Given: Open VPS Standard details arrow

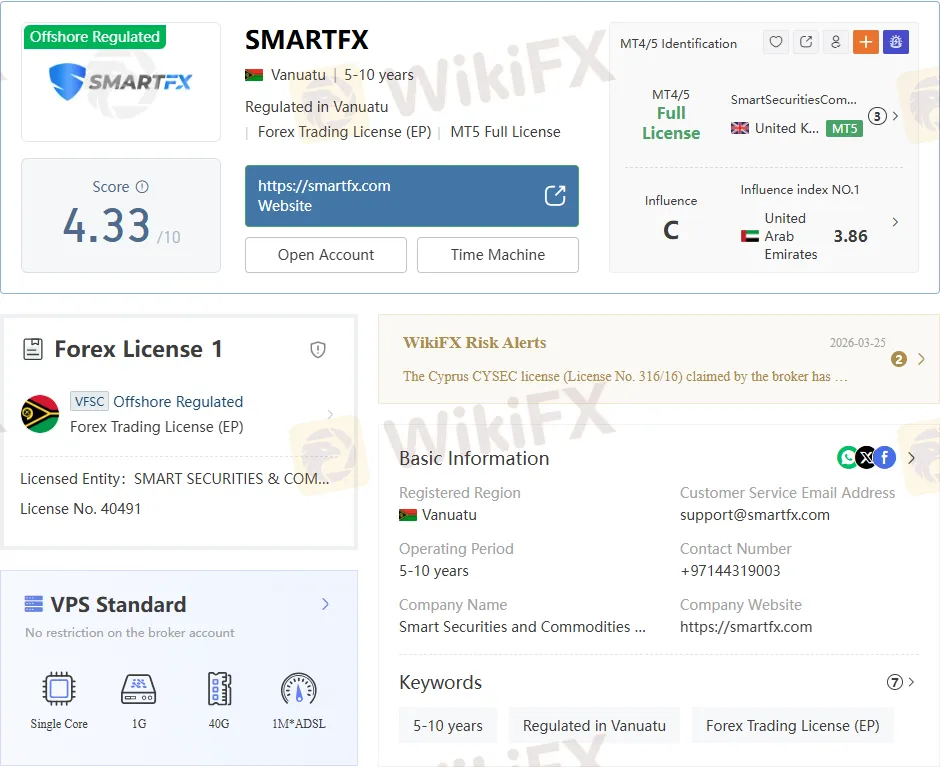Looking at the screenshot, I should point(325,604).
